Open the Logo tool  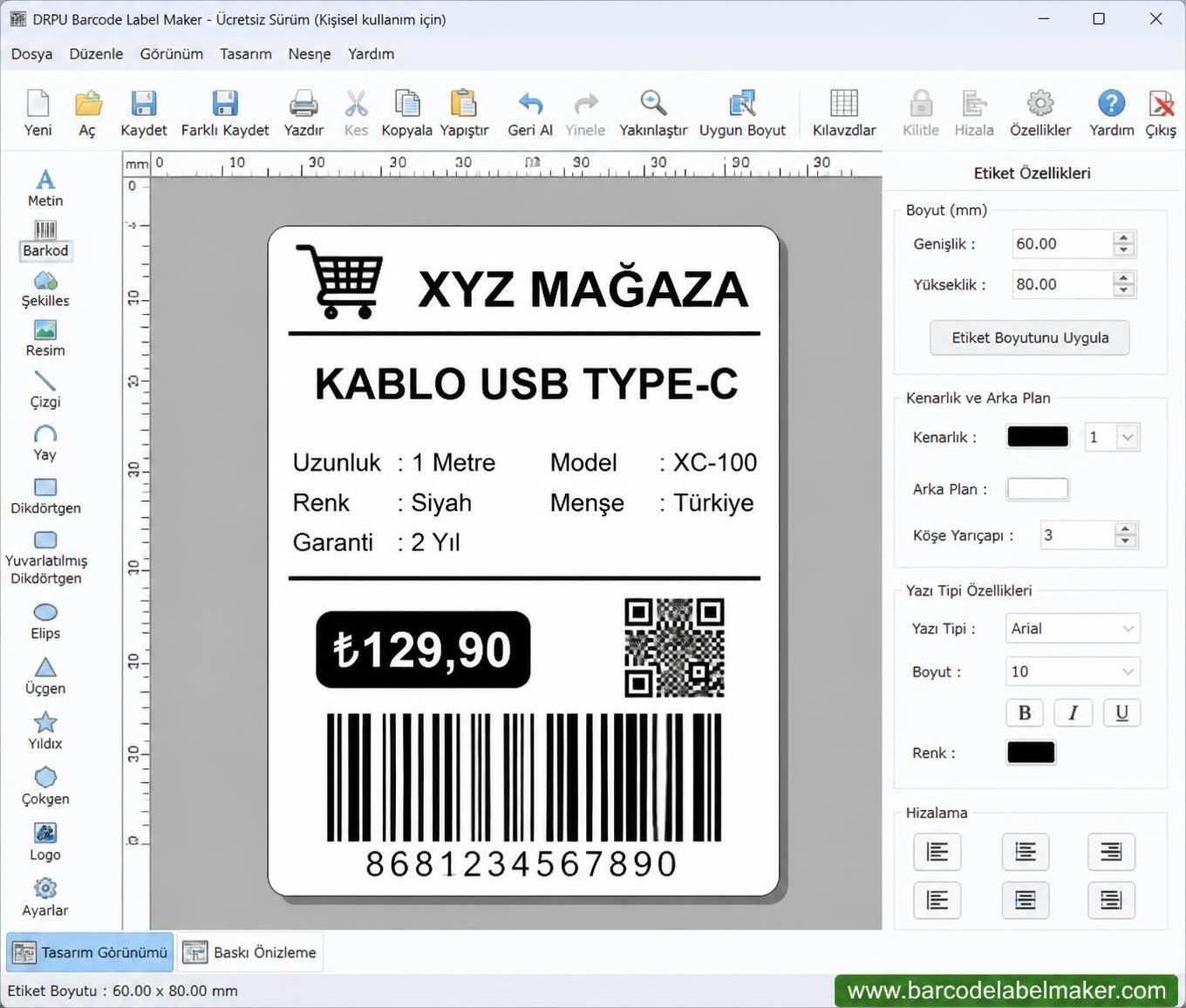pyautogui.click(x=45, y=842)
